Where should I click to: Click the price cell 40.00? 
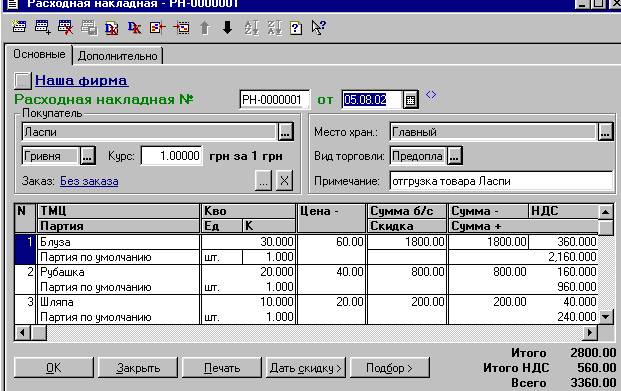pyautogui.click(x=331, y=272)
